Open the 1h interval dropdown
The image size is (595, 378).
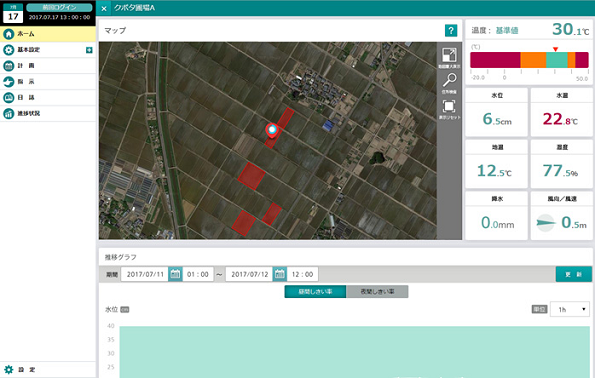point(570,309)
